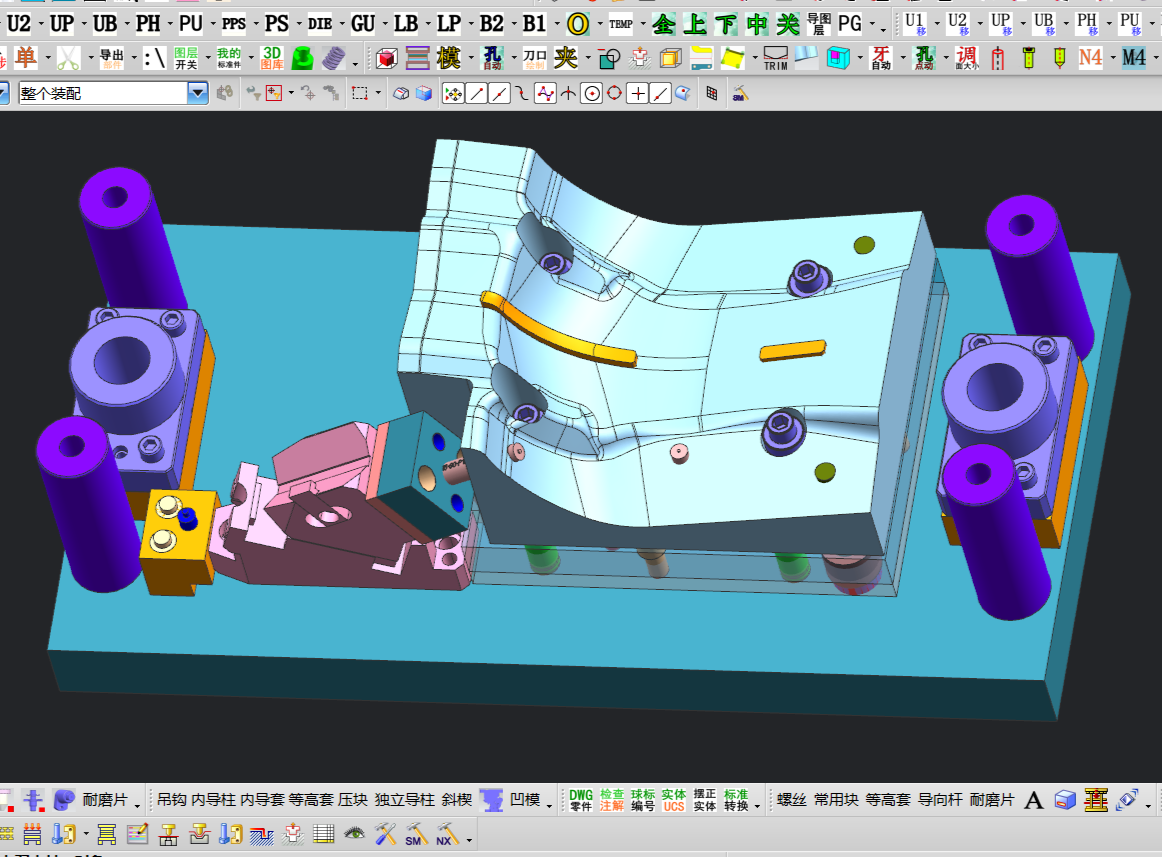This screenshot has height=857, width=1162.
Task: Click the gold 模 die icon
Action: [x=448, y=57]
